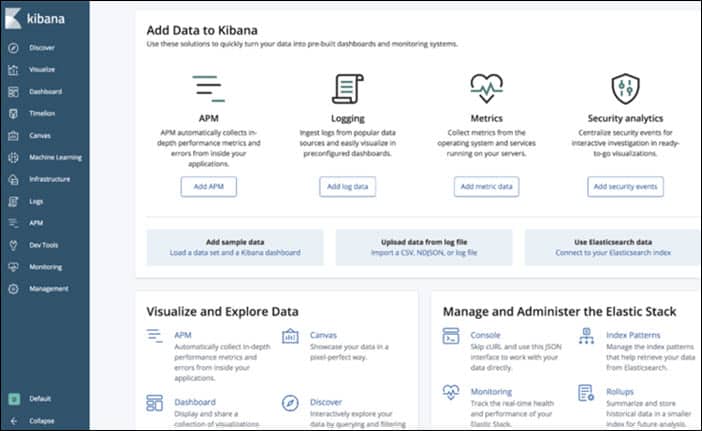Open Dev Tools icon in sidebar
Viewport: 702px width, 431px height.
click(13, 245)
